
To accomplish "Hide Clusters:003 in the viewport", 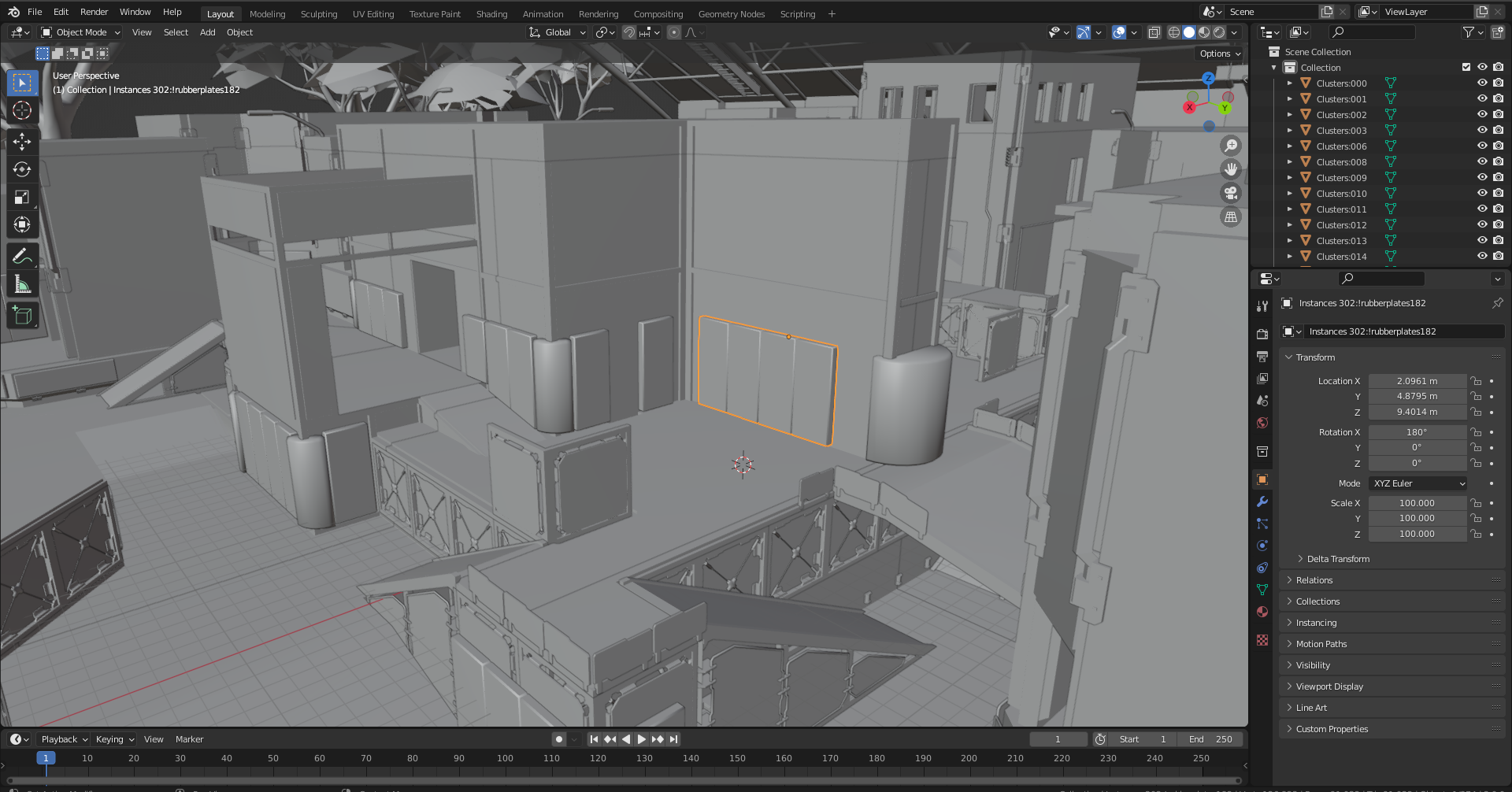I will 1481,131.
